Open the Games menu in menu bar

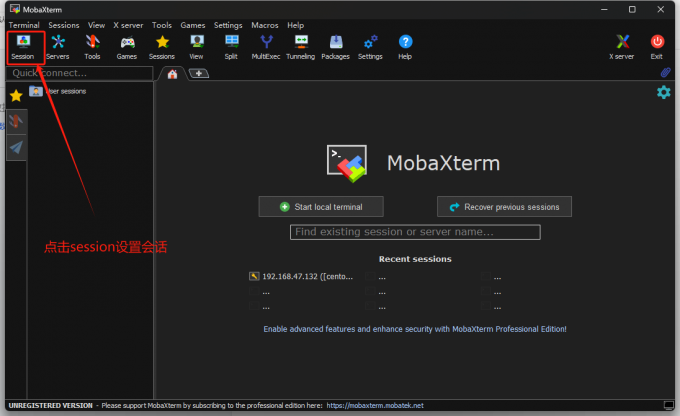tap(193, 25)
